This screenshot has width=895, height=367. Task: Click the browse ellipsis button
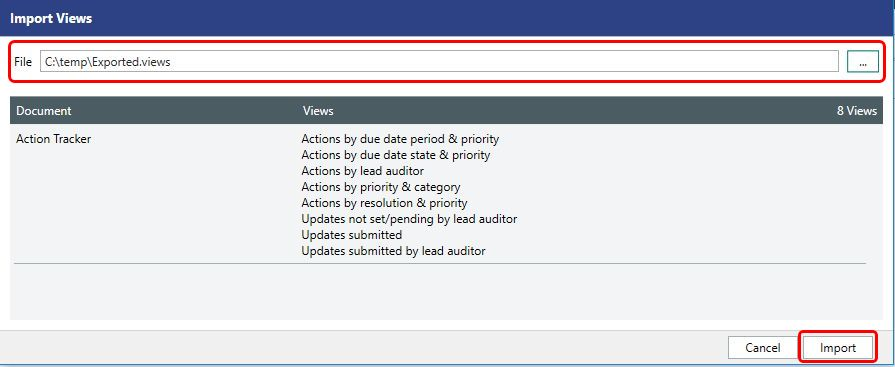point(862,62)
